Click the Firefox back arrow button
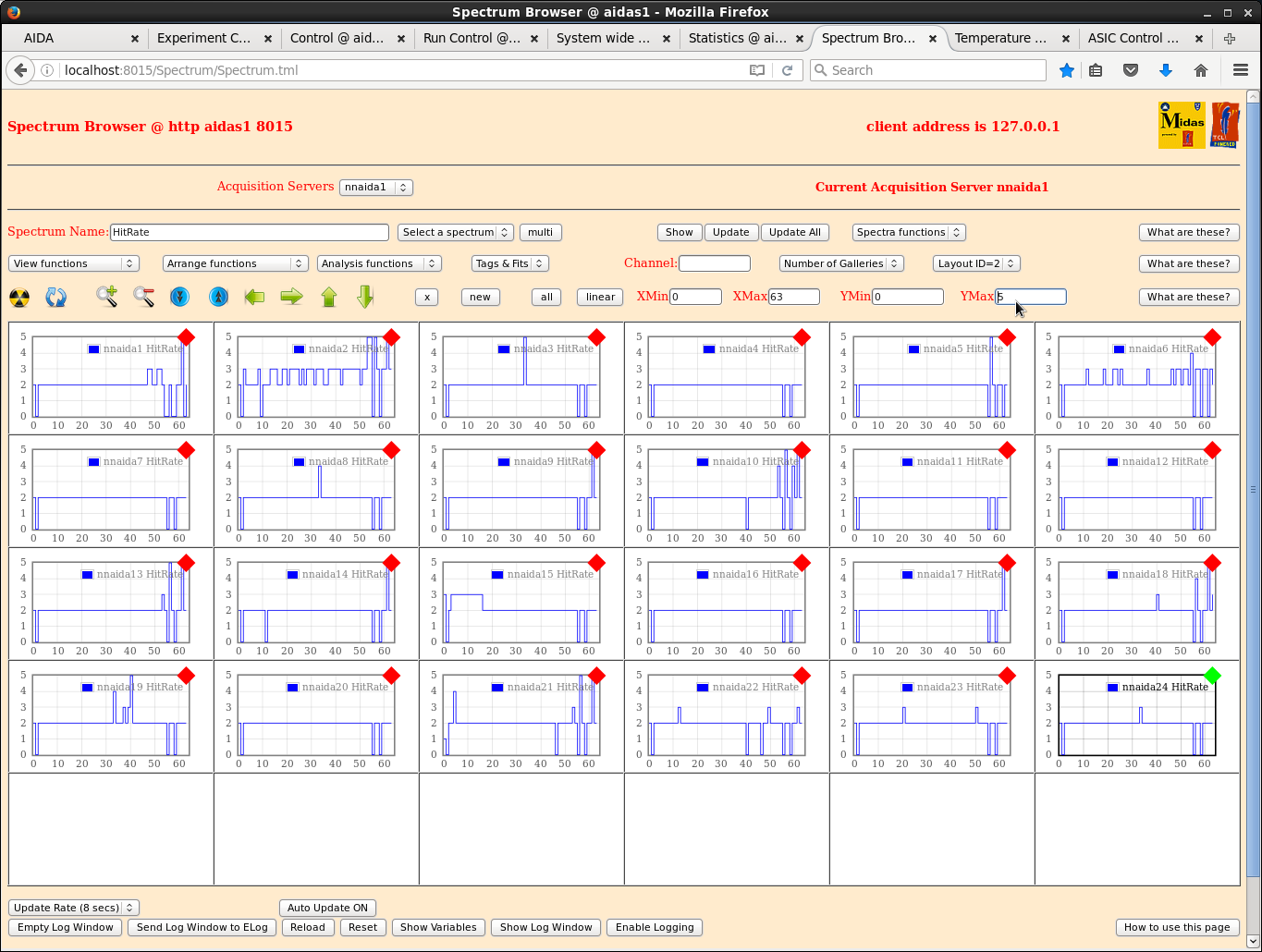This screenshot has width=1262, height=952. click(20, 70)
